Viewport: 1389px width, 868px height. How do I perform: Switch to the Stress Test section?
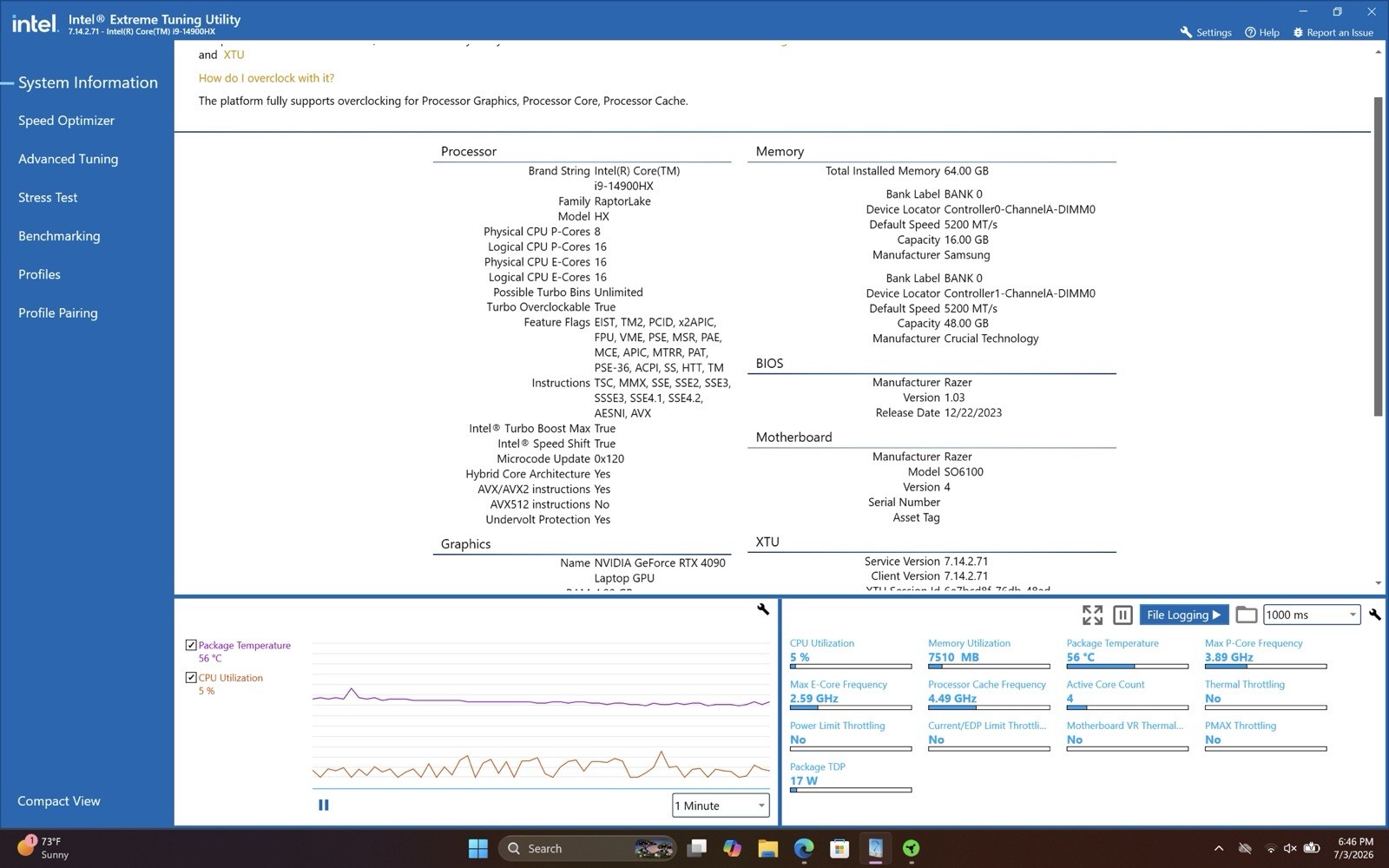pos(48,198)
